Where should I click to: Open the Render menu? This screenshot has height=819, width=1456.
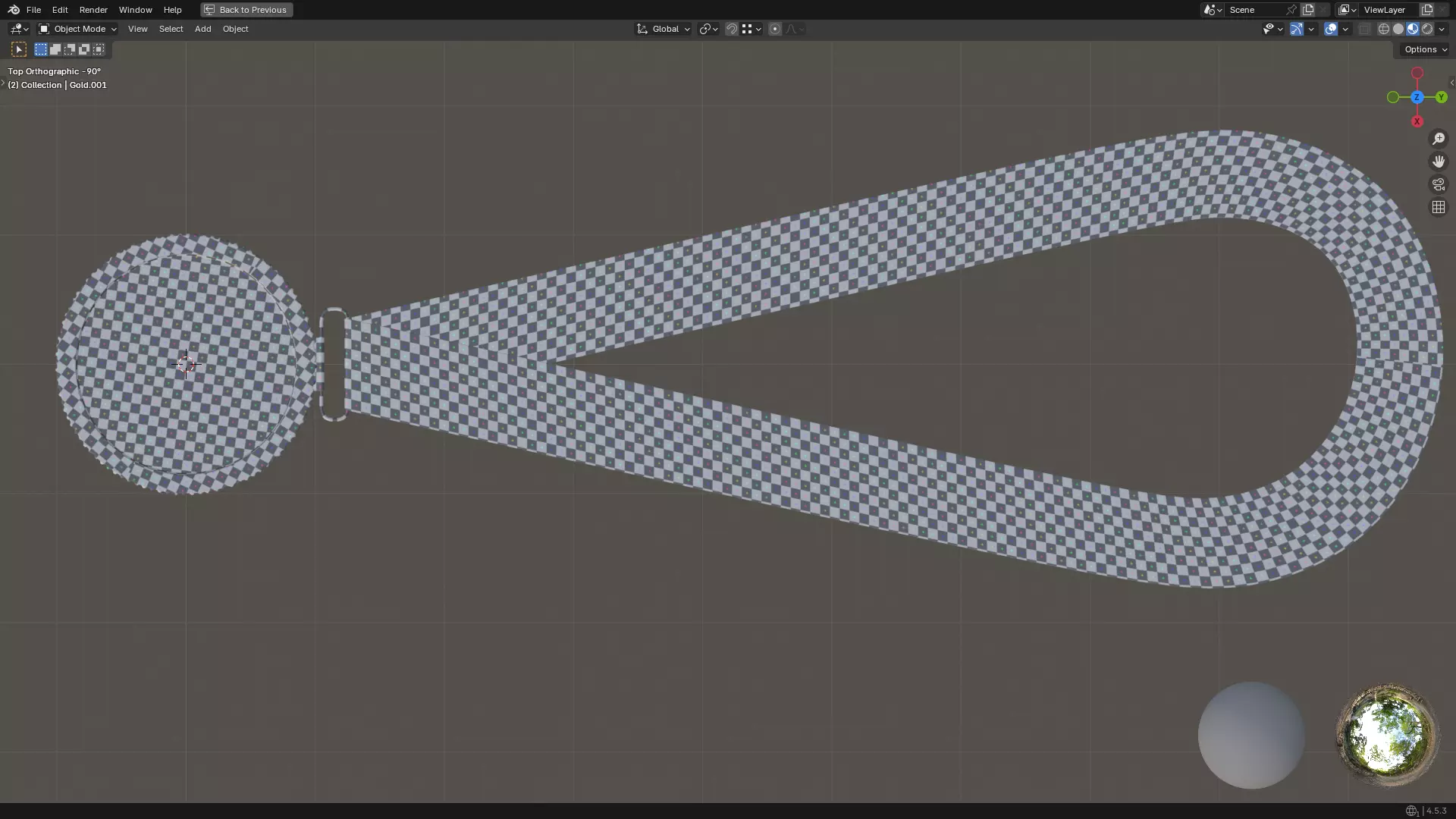click(x=93, y=10)
